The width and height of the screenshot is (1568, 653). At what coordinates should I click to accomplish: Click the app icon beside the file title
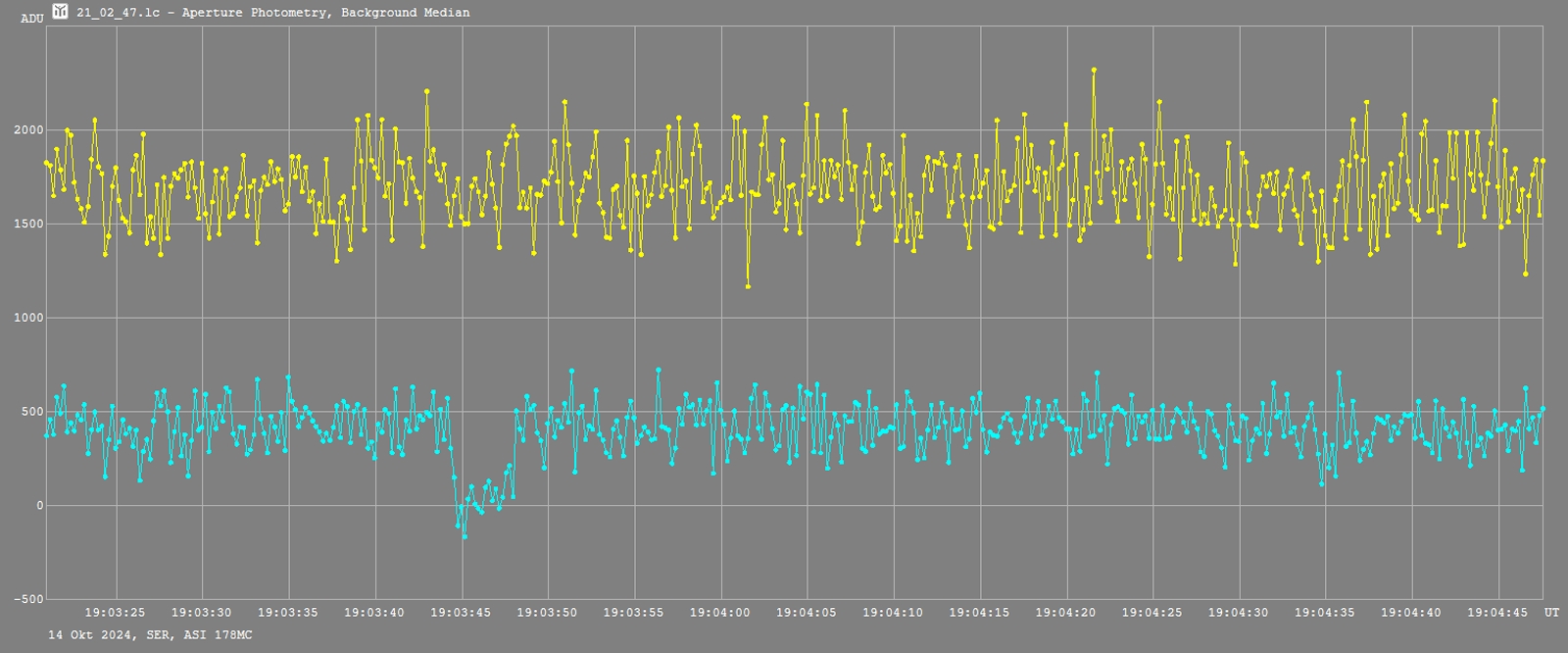(61, 12)
